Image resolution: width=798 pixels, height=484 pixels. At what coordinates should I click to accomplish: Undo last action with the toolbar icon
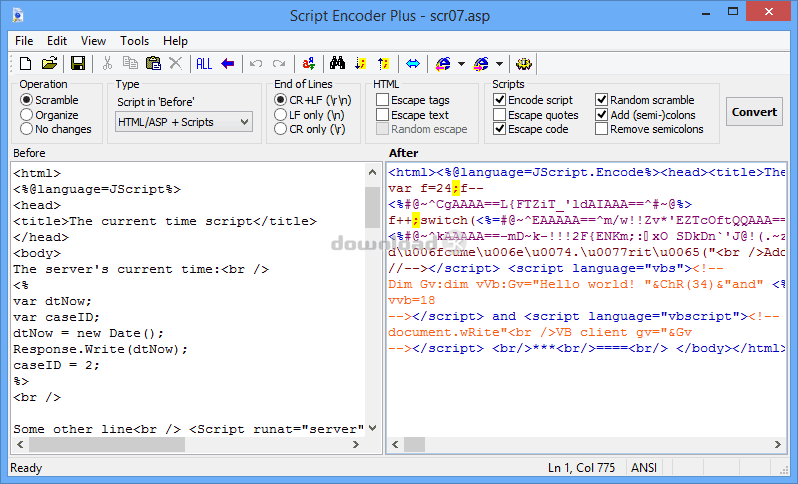[x=256, y=64]
